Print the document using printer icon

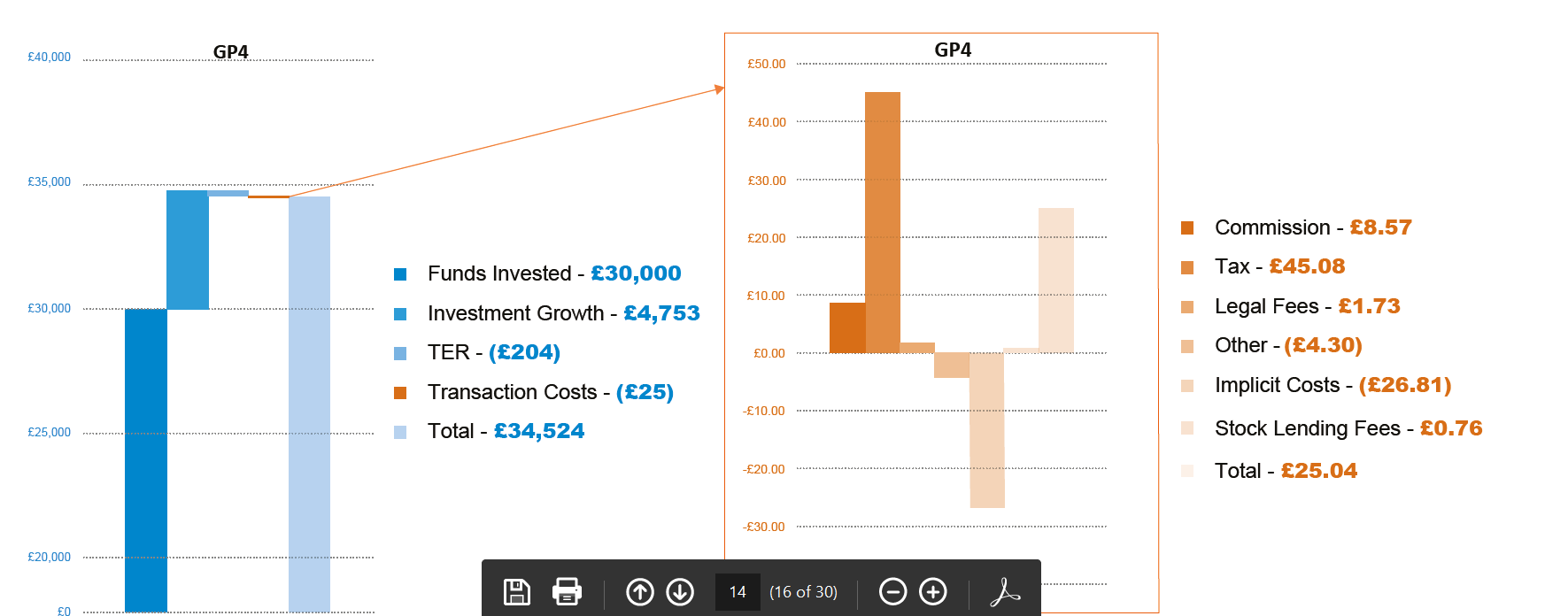click(x=567, y=591)
